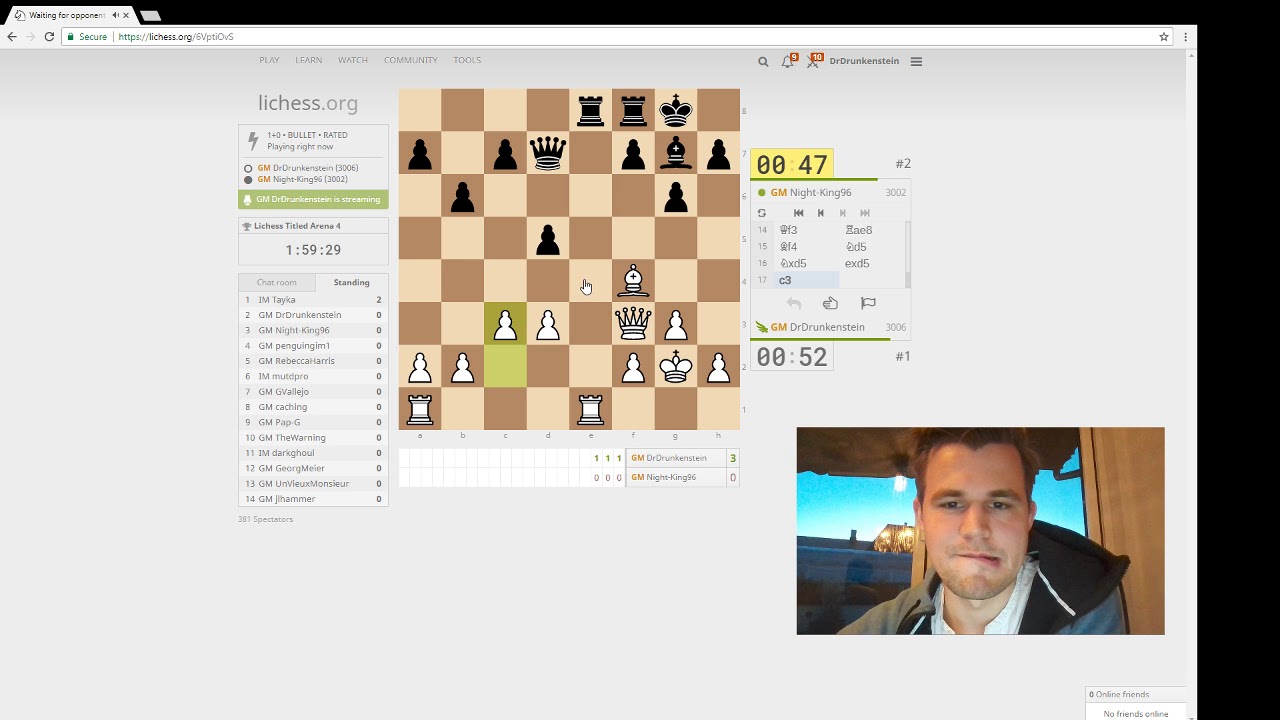Click the white pawn on c3
The width and height of the screenshot is (1280, 720).
(505, 324)
